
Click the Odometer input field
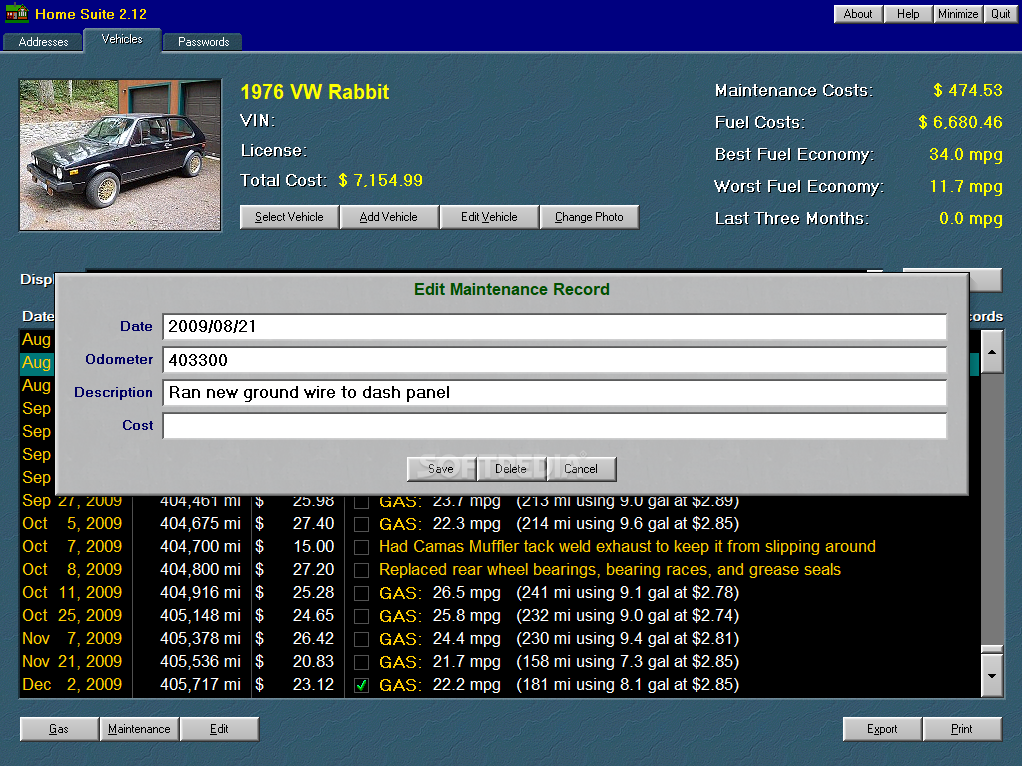tap(554, 360)
